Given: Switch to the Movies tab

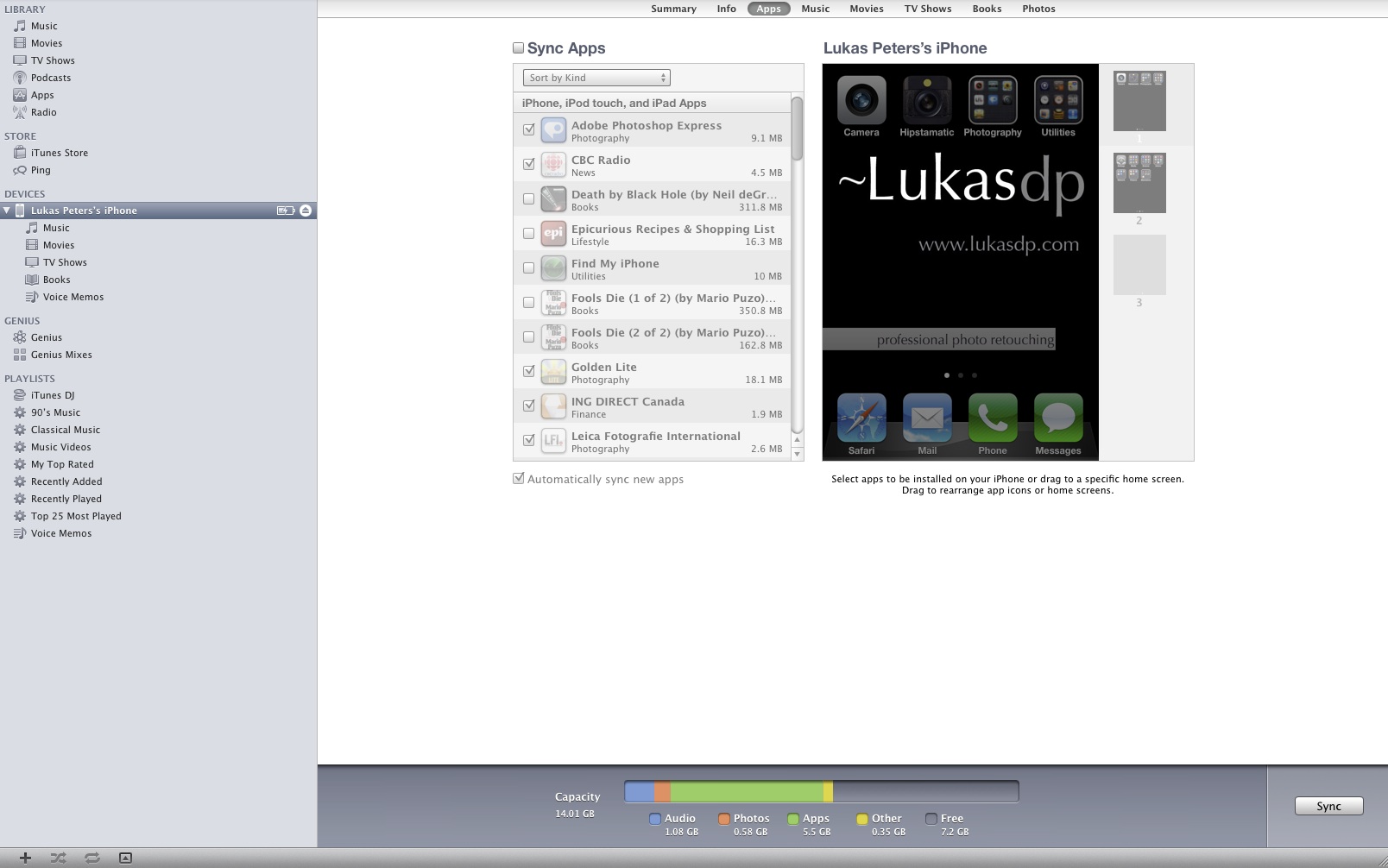Looking at the screenshot, I should pyautogui.click(x=867, y=9).
